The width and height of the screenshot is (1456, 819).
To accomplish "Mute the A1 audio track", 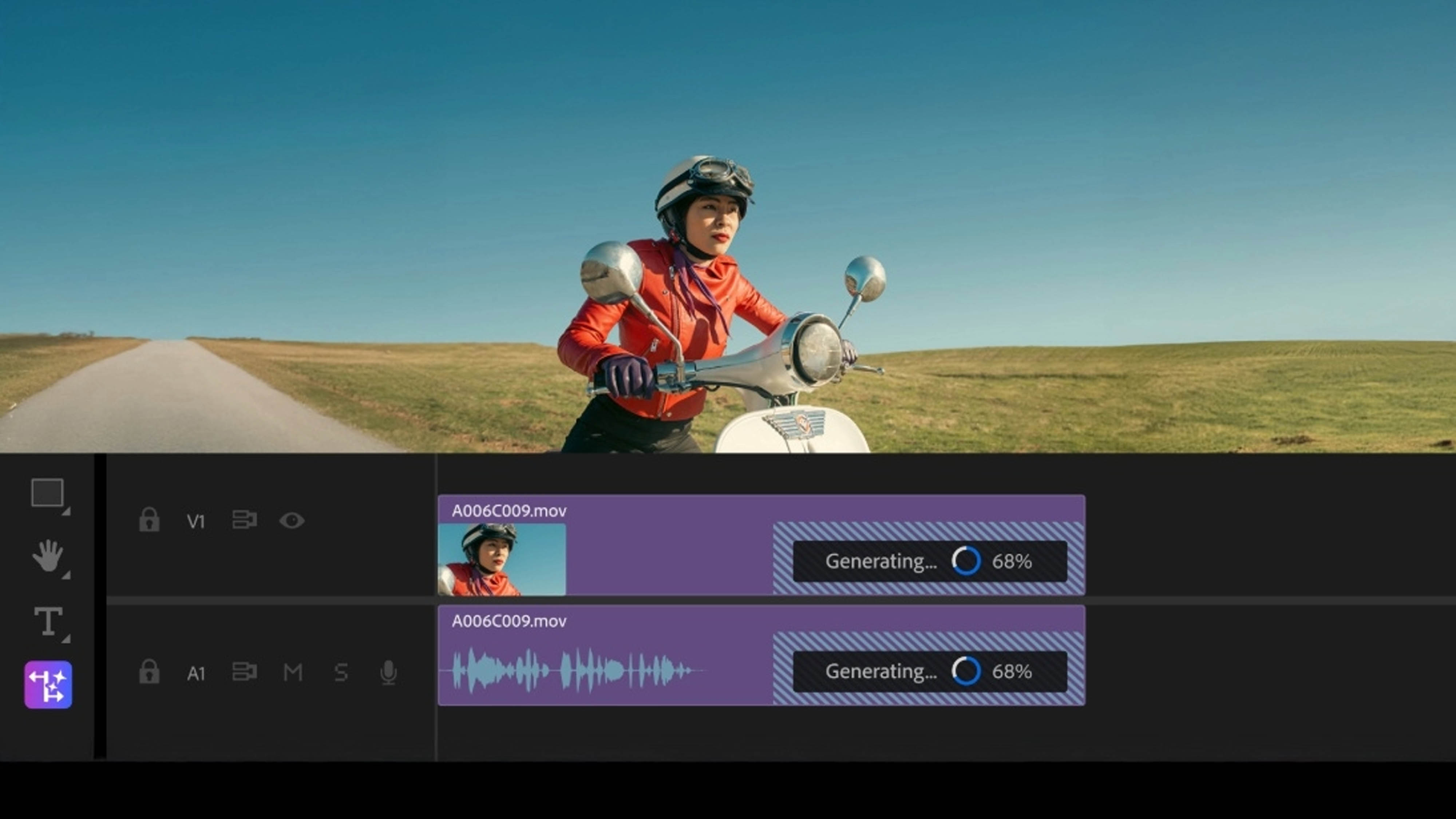I will pos(292,673).
